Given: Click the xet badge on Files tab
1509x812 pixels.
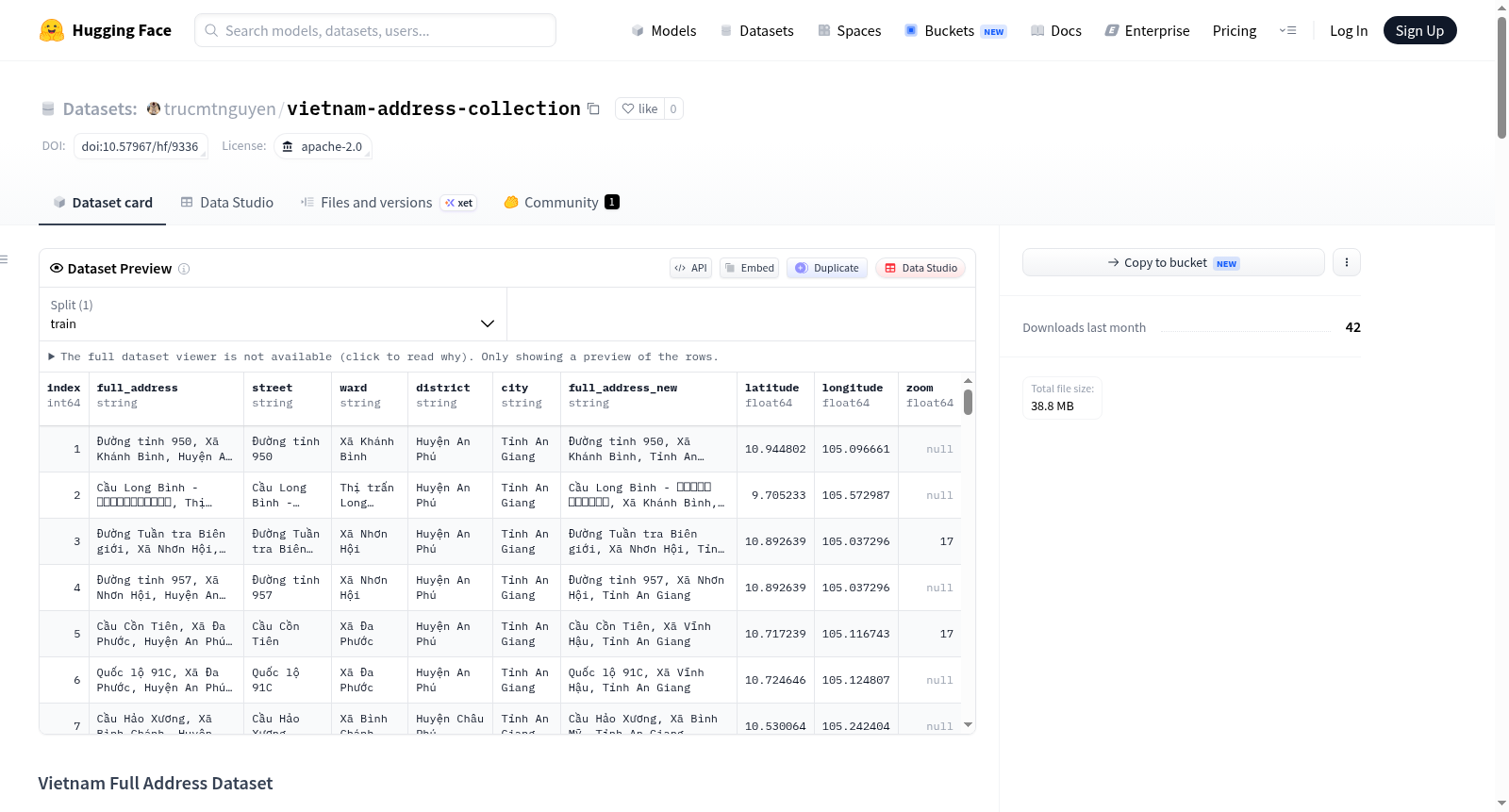Looking at the screenshot, I should coord(459,203).
